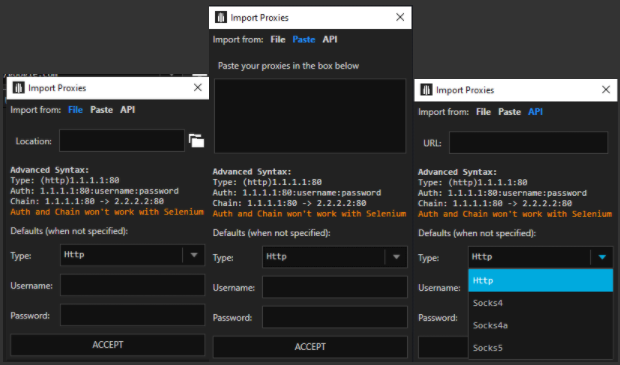
Task: Select the File tab in the File import window
Action: pyautogui.click(x=75, y=110)
